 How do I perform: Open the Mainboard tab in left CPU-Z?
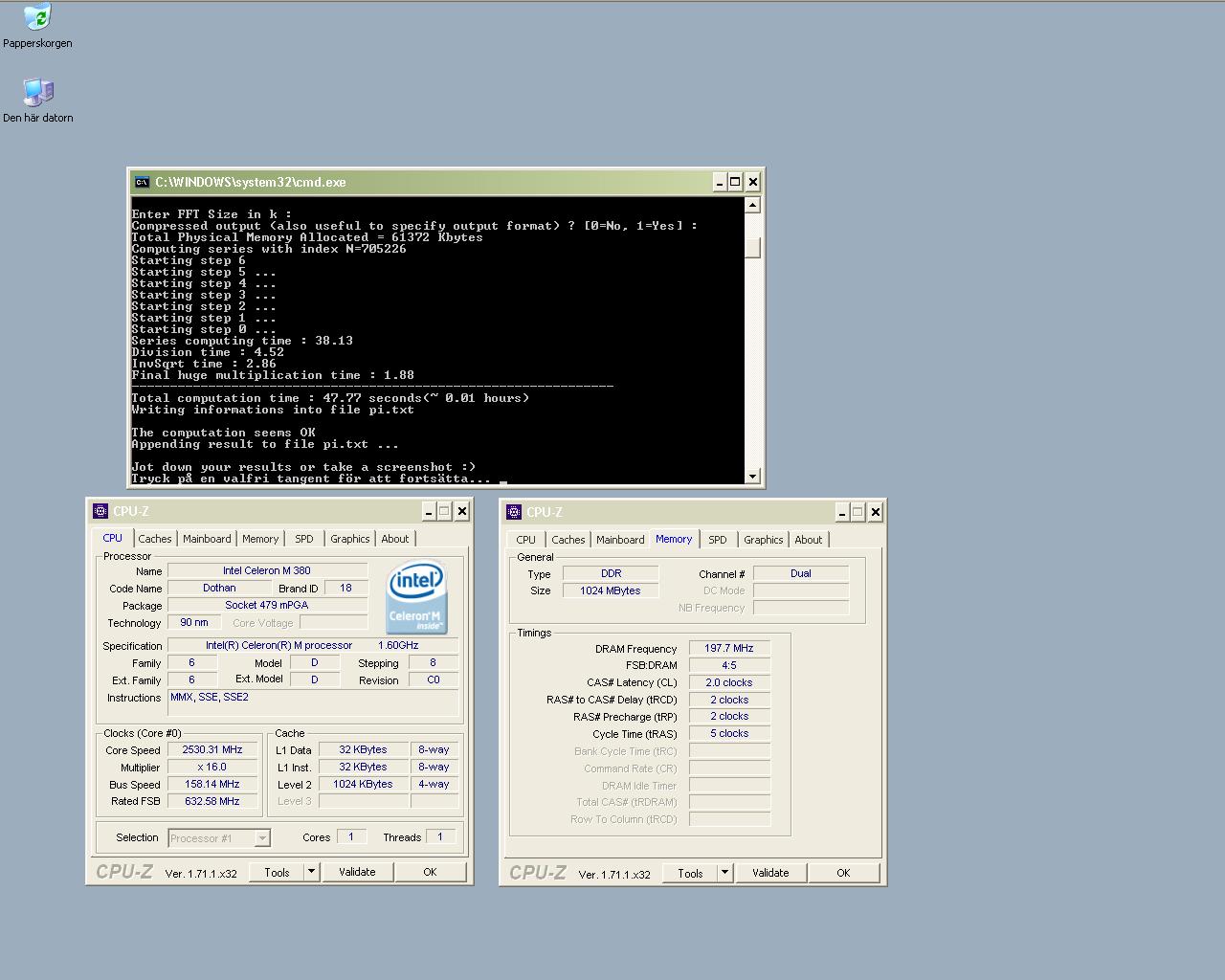[207, 539]
